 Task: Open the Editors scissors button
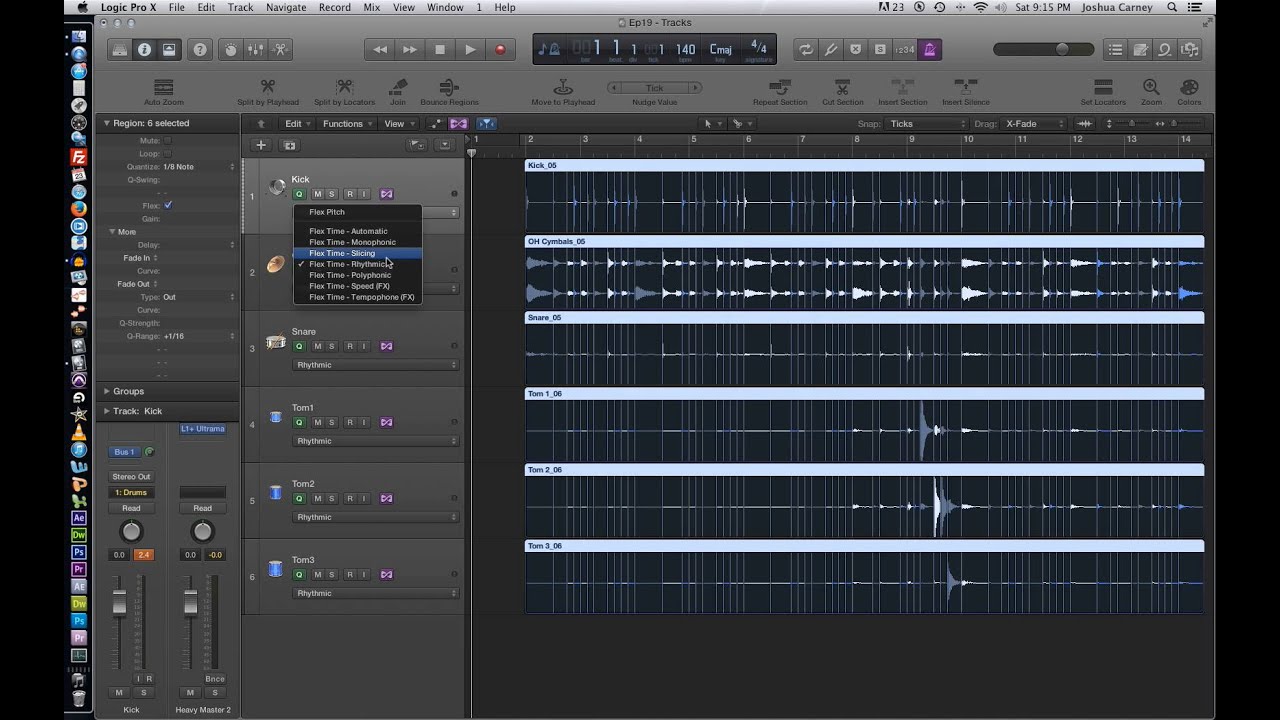[280, 49]
